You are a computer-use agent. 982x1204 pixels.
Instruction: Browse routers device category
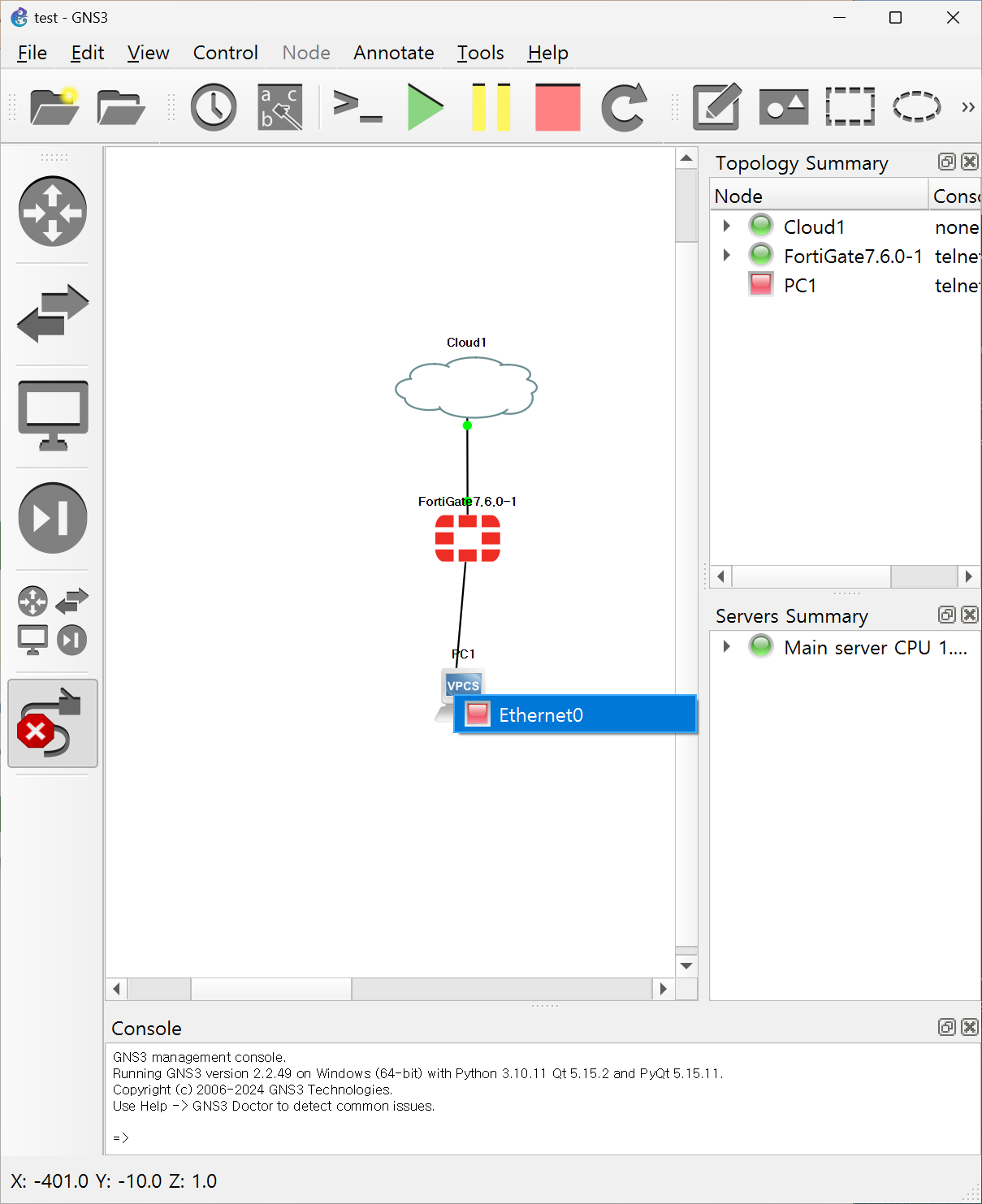tap(53, 212)
